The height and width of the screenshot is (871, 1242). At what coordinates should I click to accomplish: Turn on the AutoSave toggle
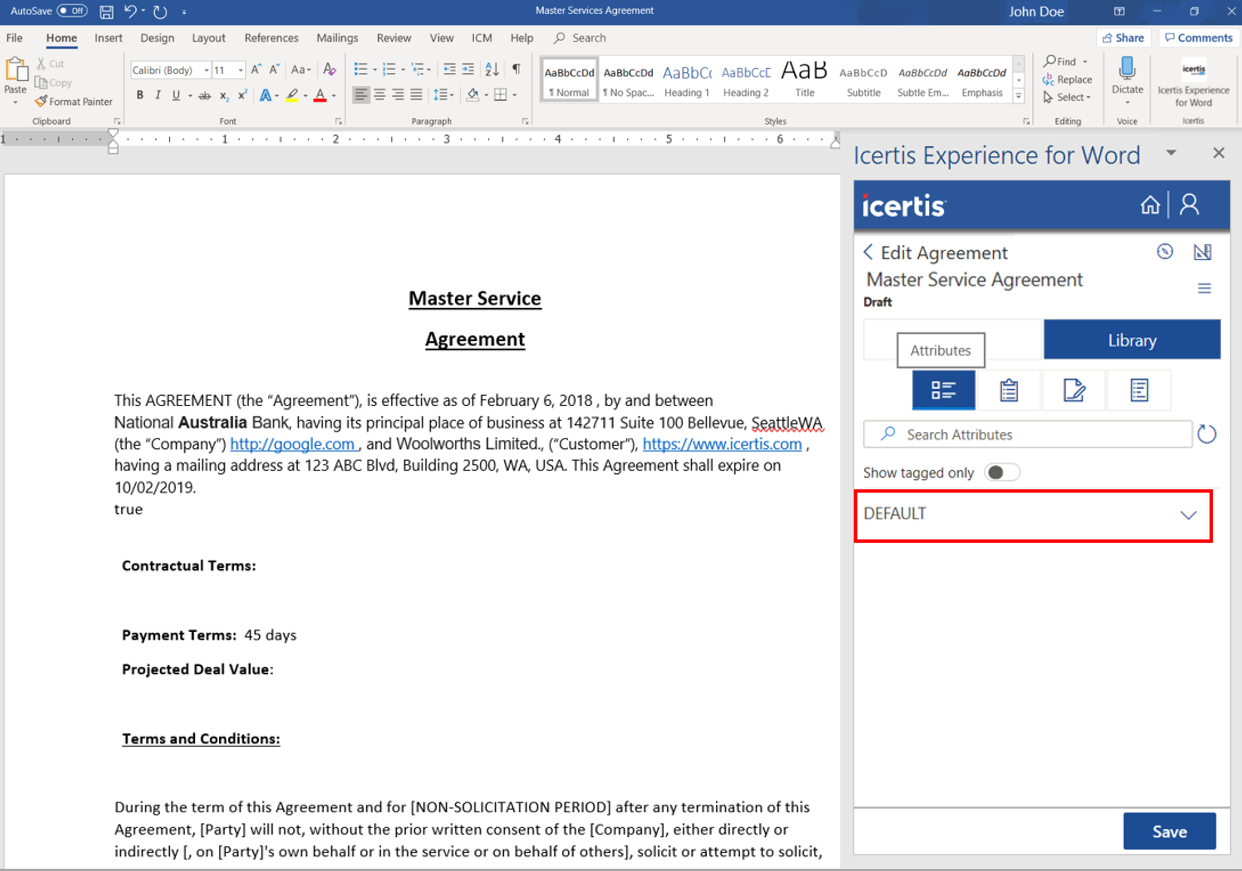coord(72,11)
